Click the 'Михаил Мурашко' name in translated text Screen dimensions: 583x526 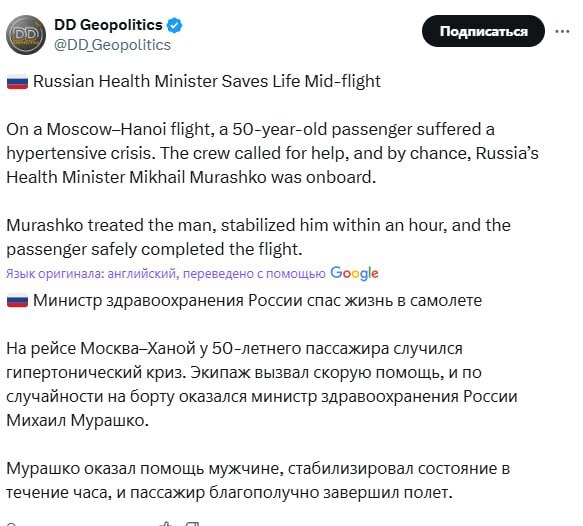tap(77, 420)
